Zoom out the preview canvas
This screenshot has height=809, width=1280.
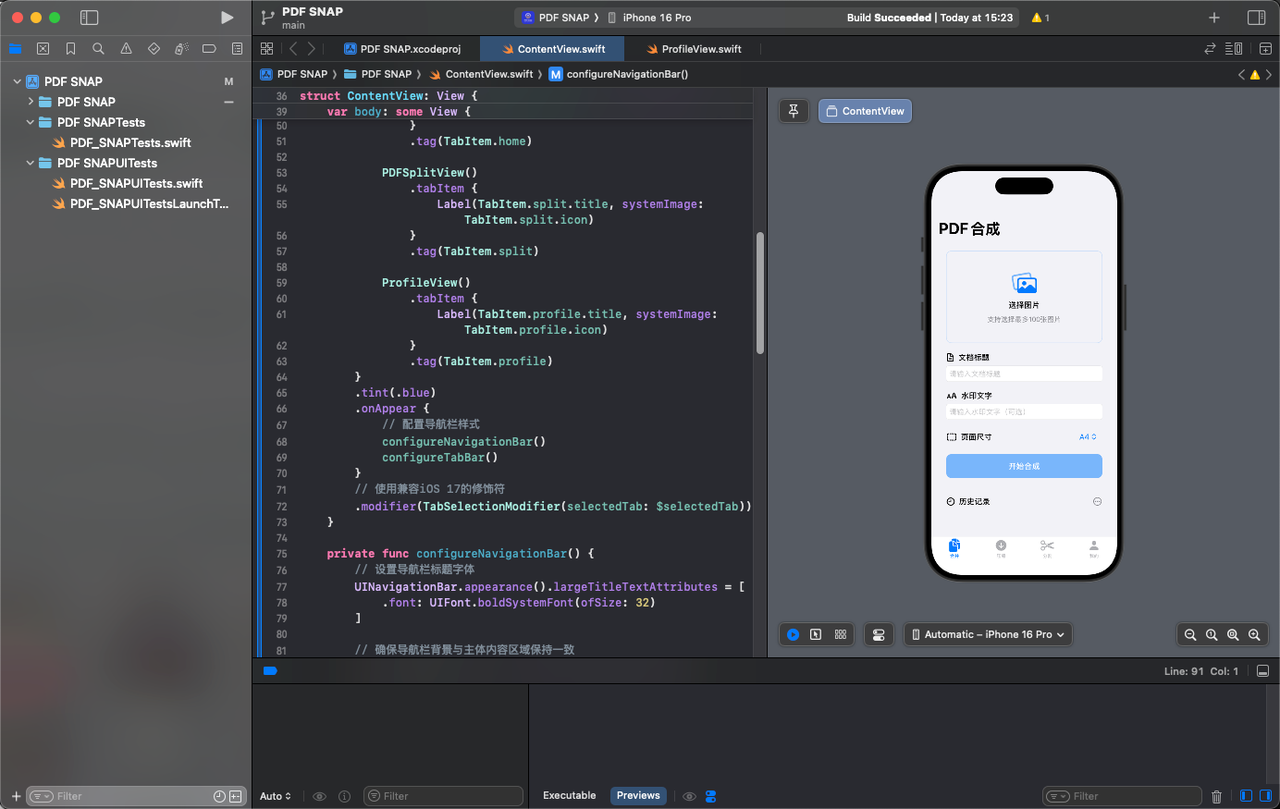pos(1190,634)
